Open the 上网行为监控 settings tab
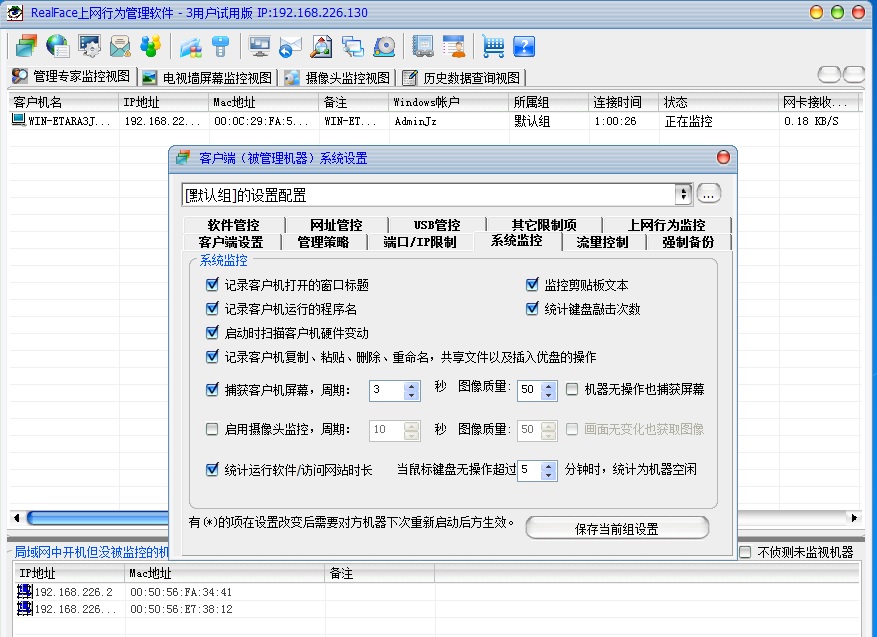The width and height of the screenshot is (877, 637). [x=666, y=225]
